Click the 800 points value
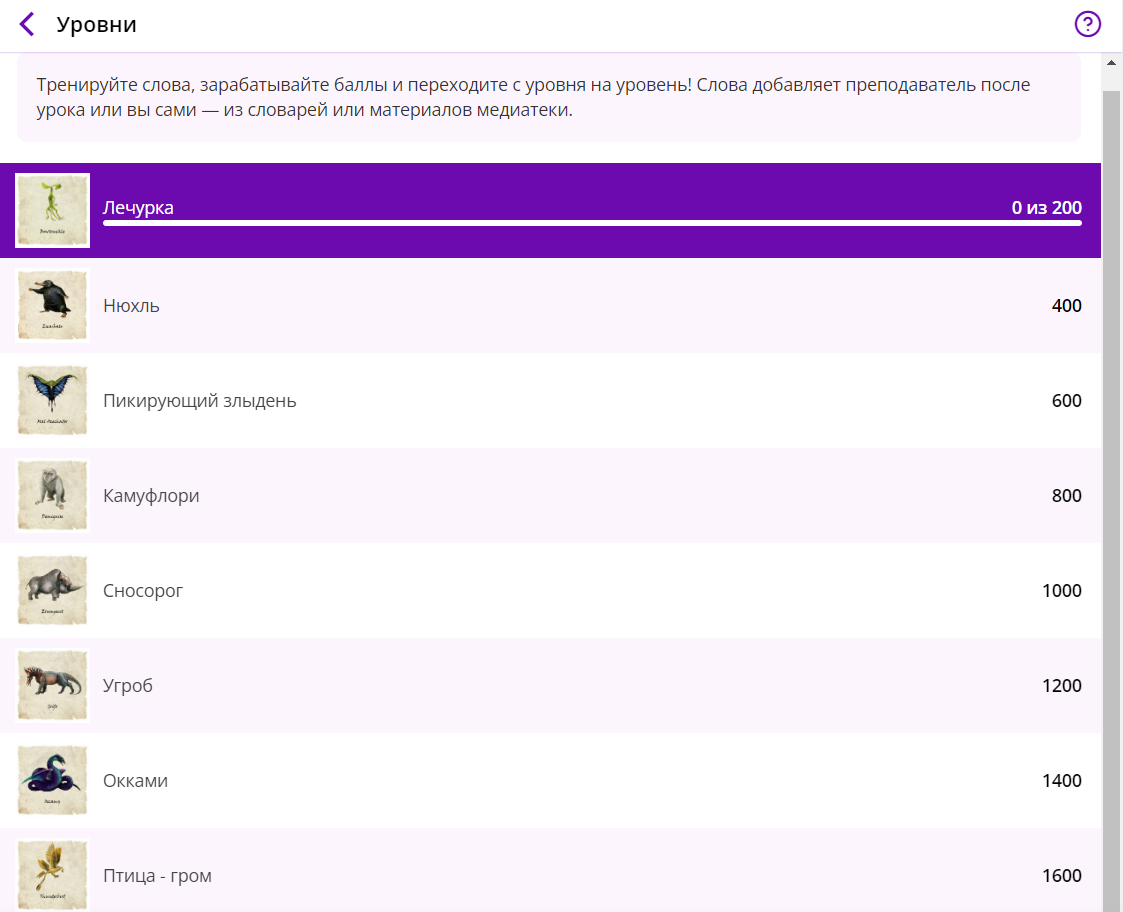The width and height of the screenshot is (1123, 912). tap(1066, 496)
